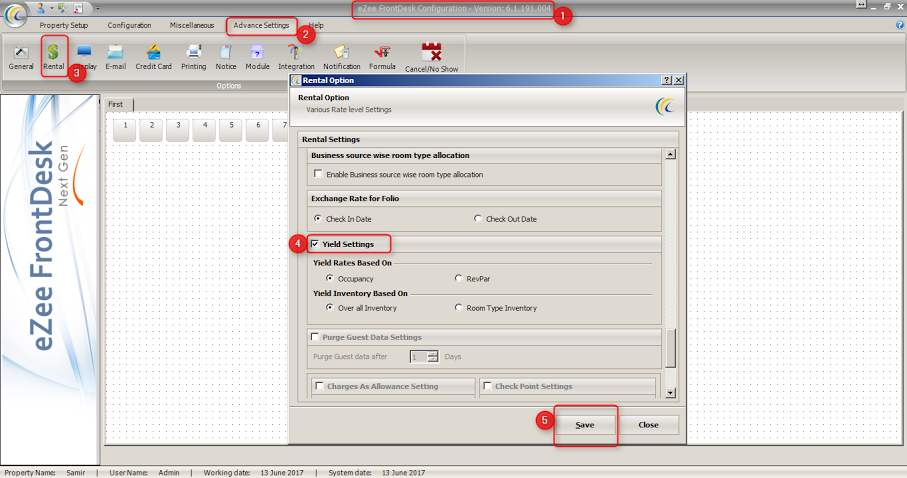Select Occupancy for yield rates
Screen dimensions: 907x478
(330, 278)
